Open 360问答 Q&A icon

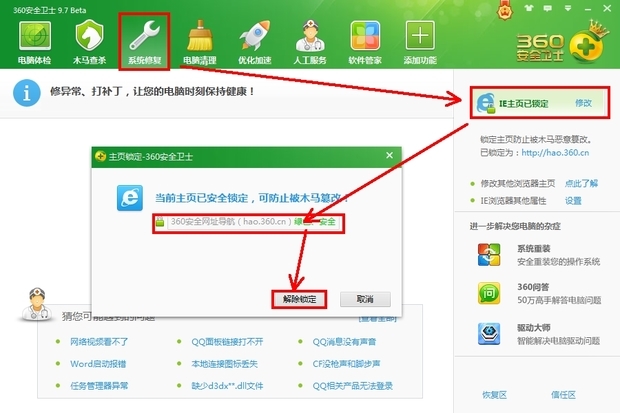489,293
